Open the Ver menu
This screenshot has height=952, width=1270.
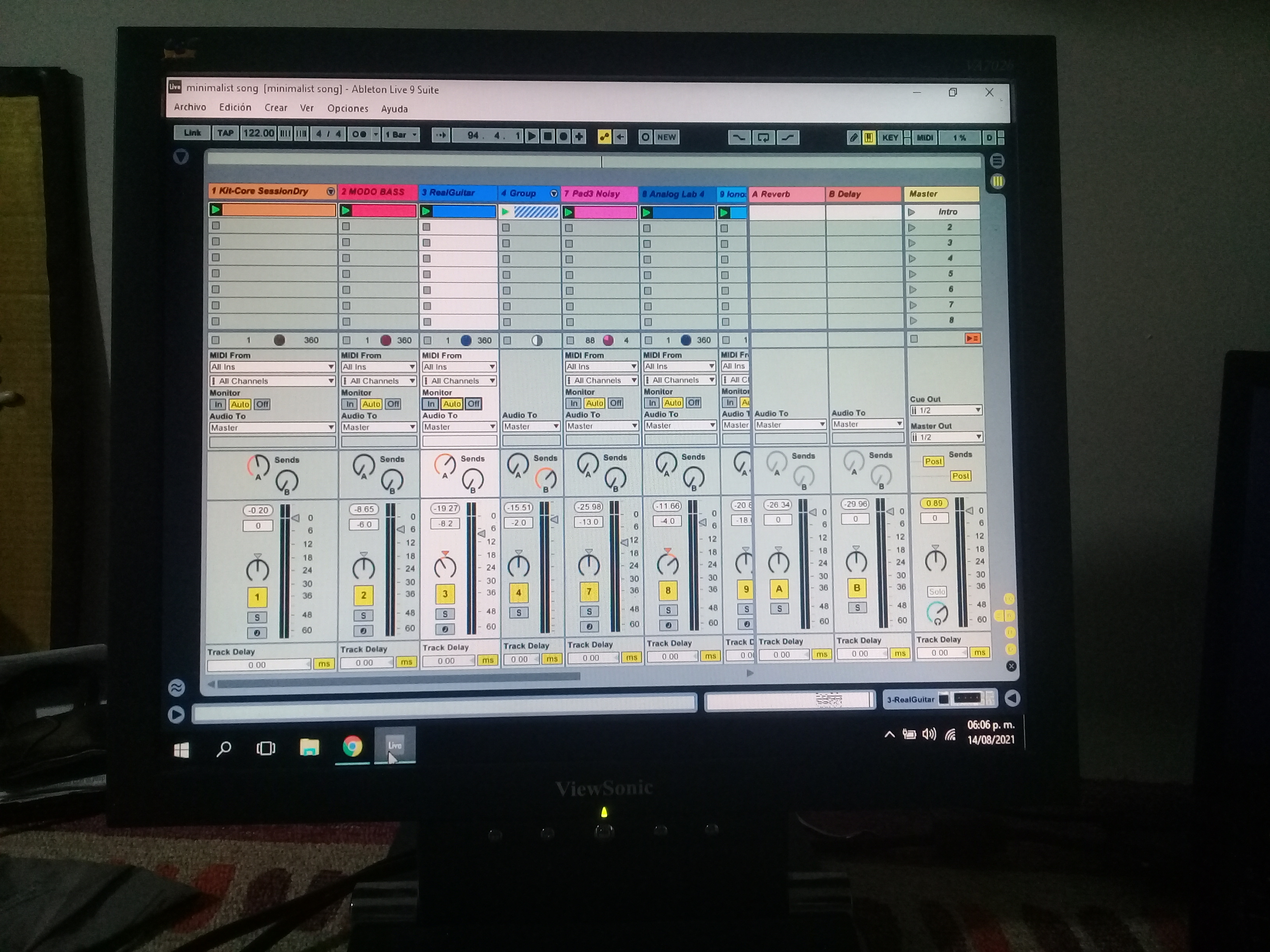click(307, 108)
